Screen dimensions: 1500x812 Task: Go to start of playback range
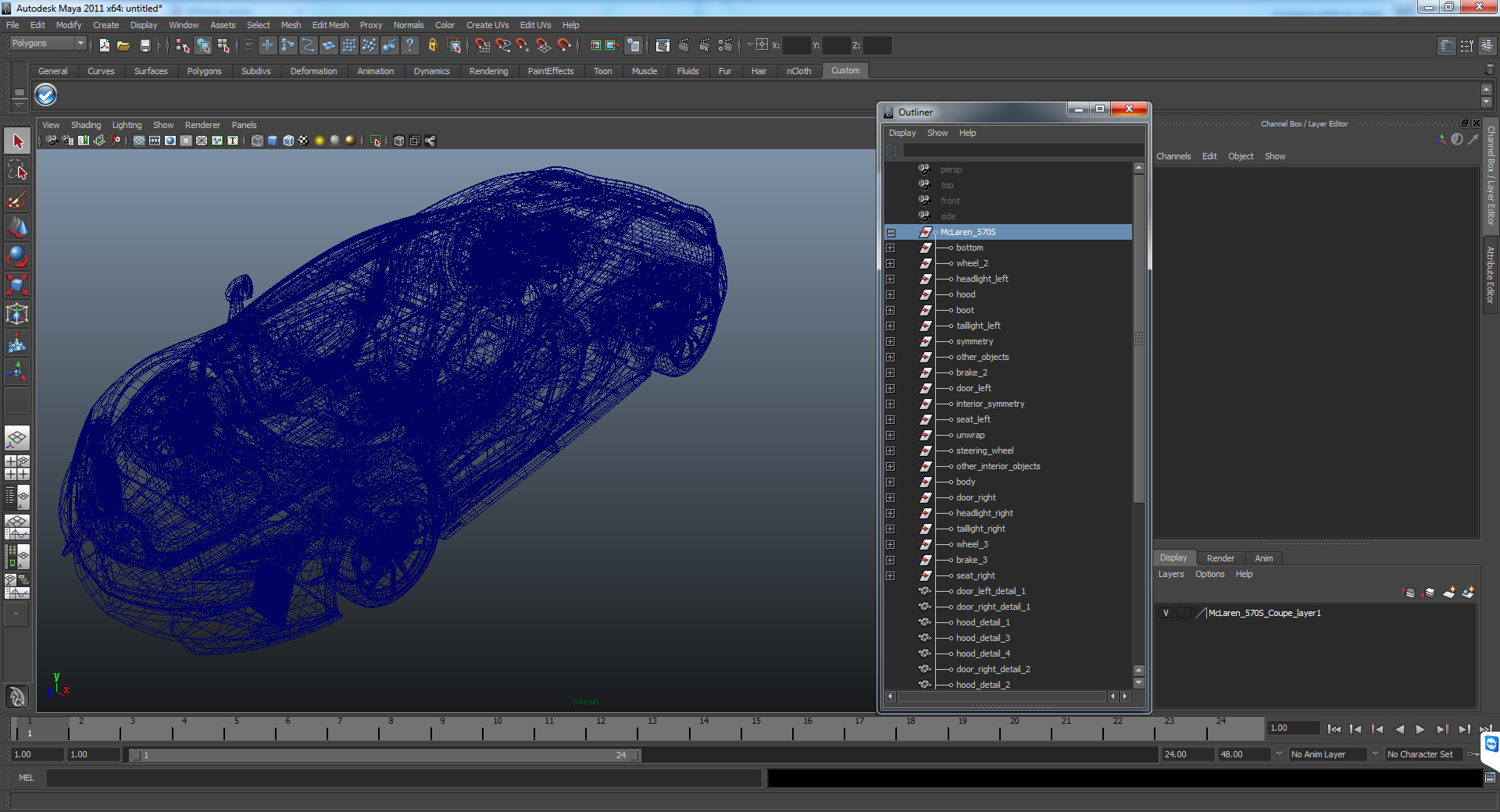tap(1334, 729)
